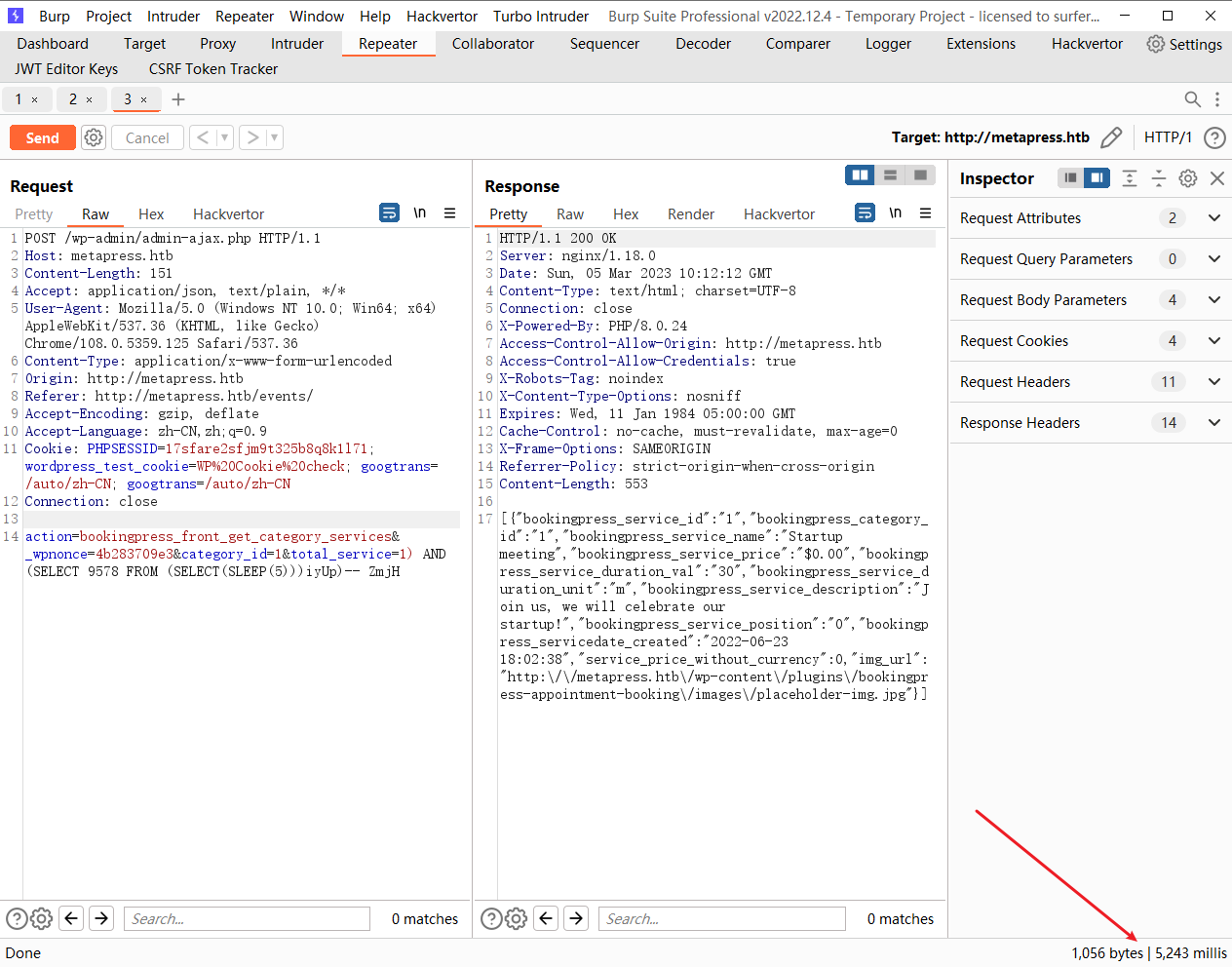The height and width of the screenshot is (967, 1232).
Task: Open Repeater help question mark icon
Action: [x=1214, y=137]
